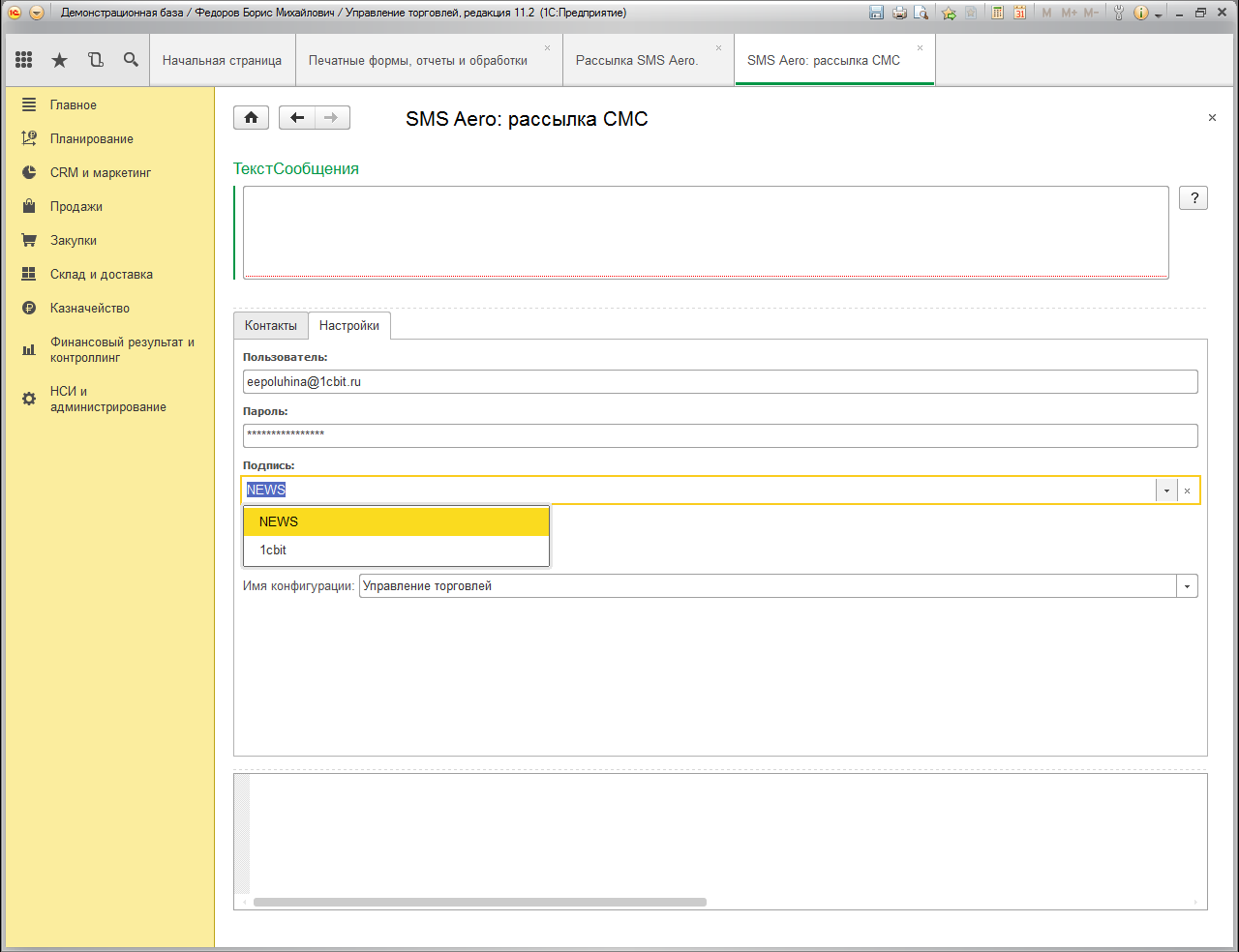The width and height of the screenshot is (1239, 952).
Task: Open the 'Казначейство' section
Action: pyautogui.click(x=90, y=309)
